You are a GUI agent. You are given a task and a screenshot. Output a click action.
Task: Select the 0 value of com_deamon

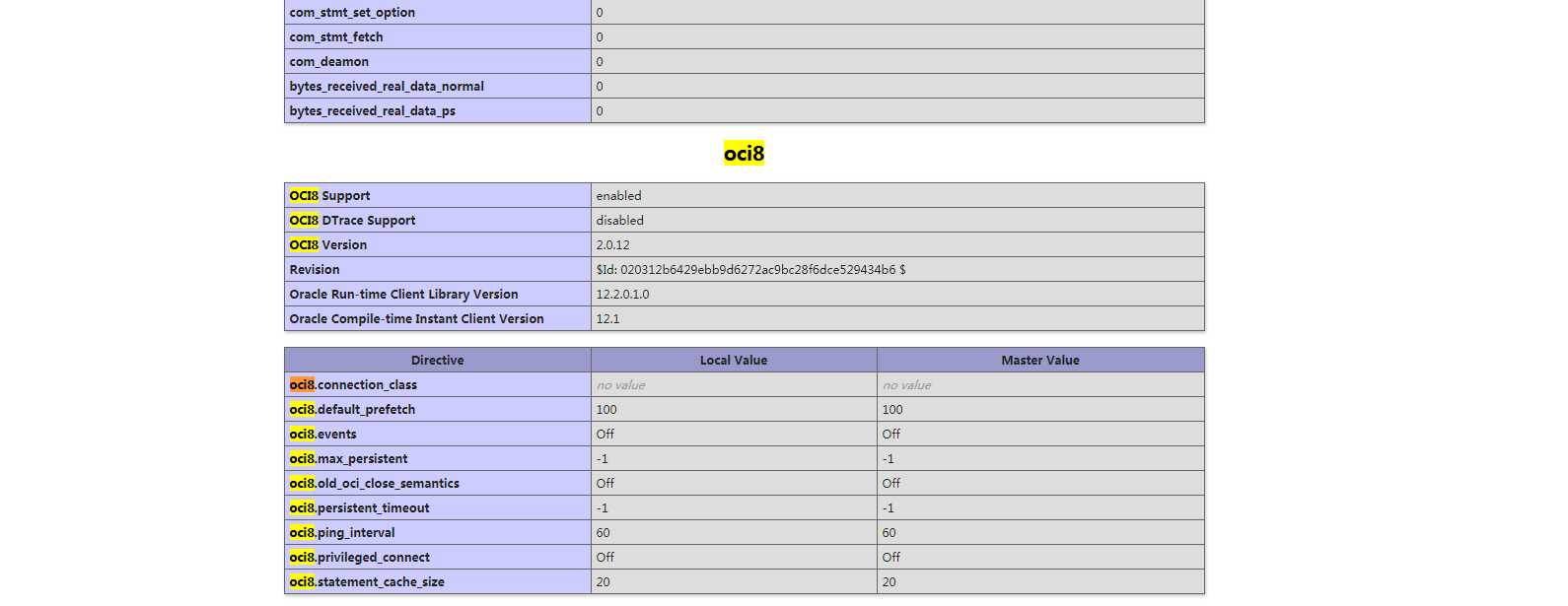coord(600,61)
